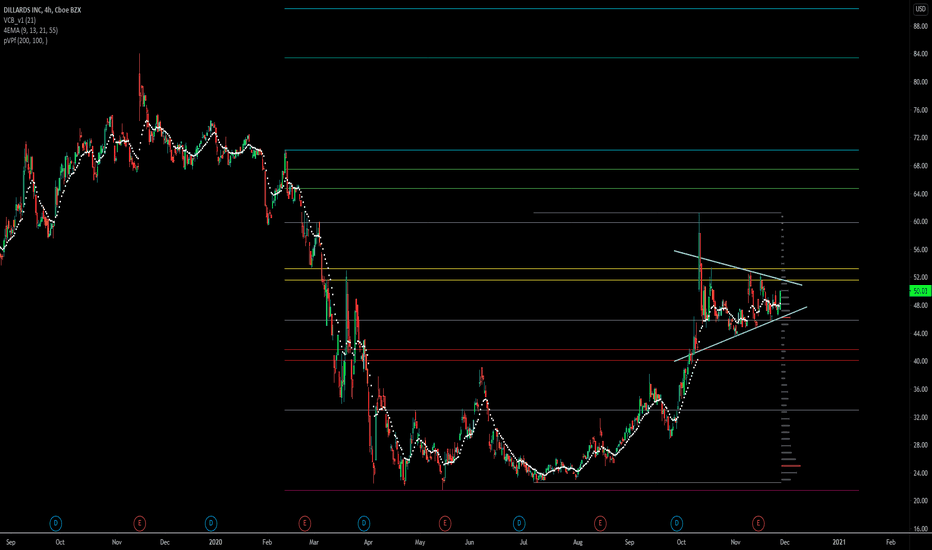This screenshot has width=932, height=550.
Task: Click the 16.00 price axis label
Action: (x=920, y=529)
